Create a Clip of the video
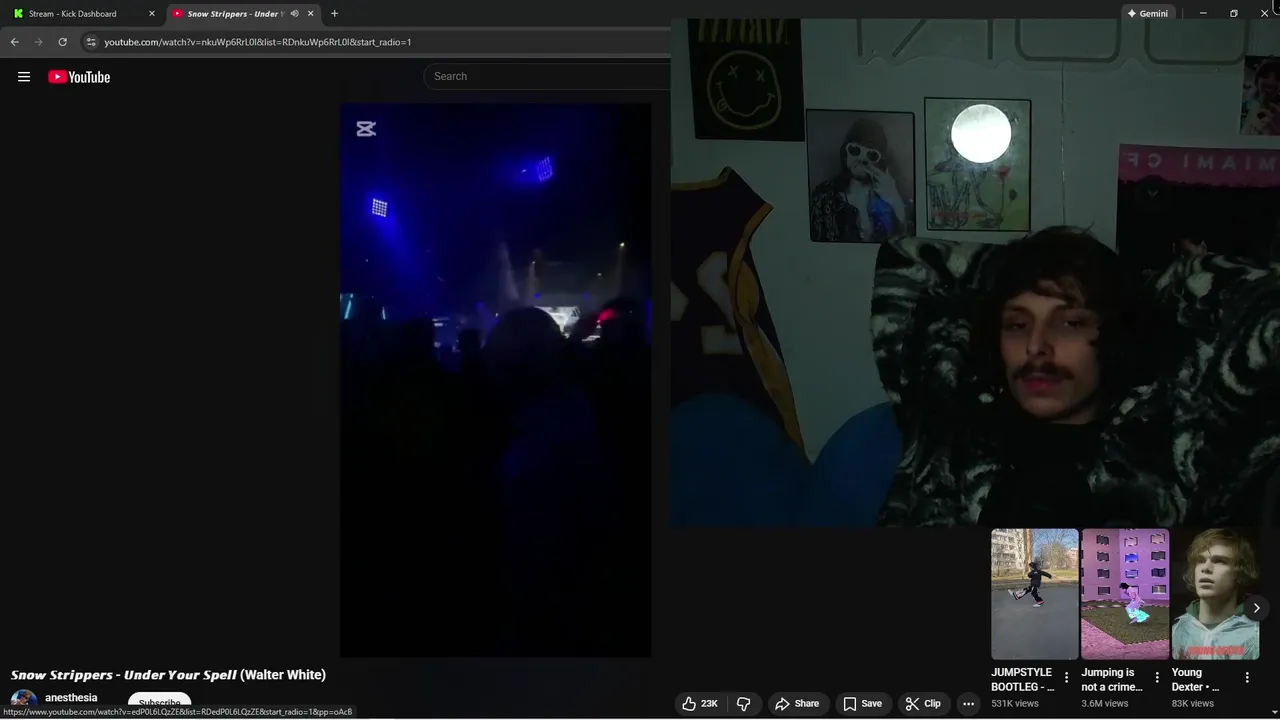1280x720 pixels. pos(923,704)
